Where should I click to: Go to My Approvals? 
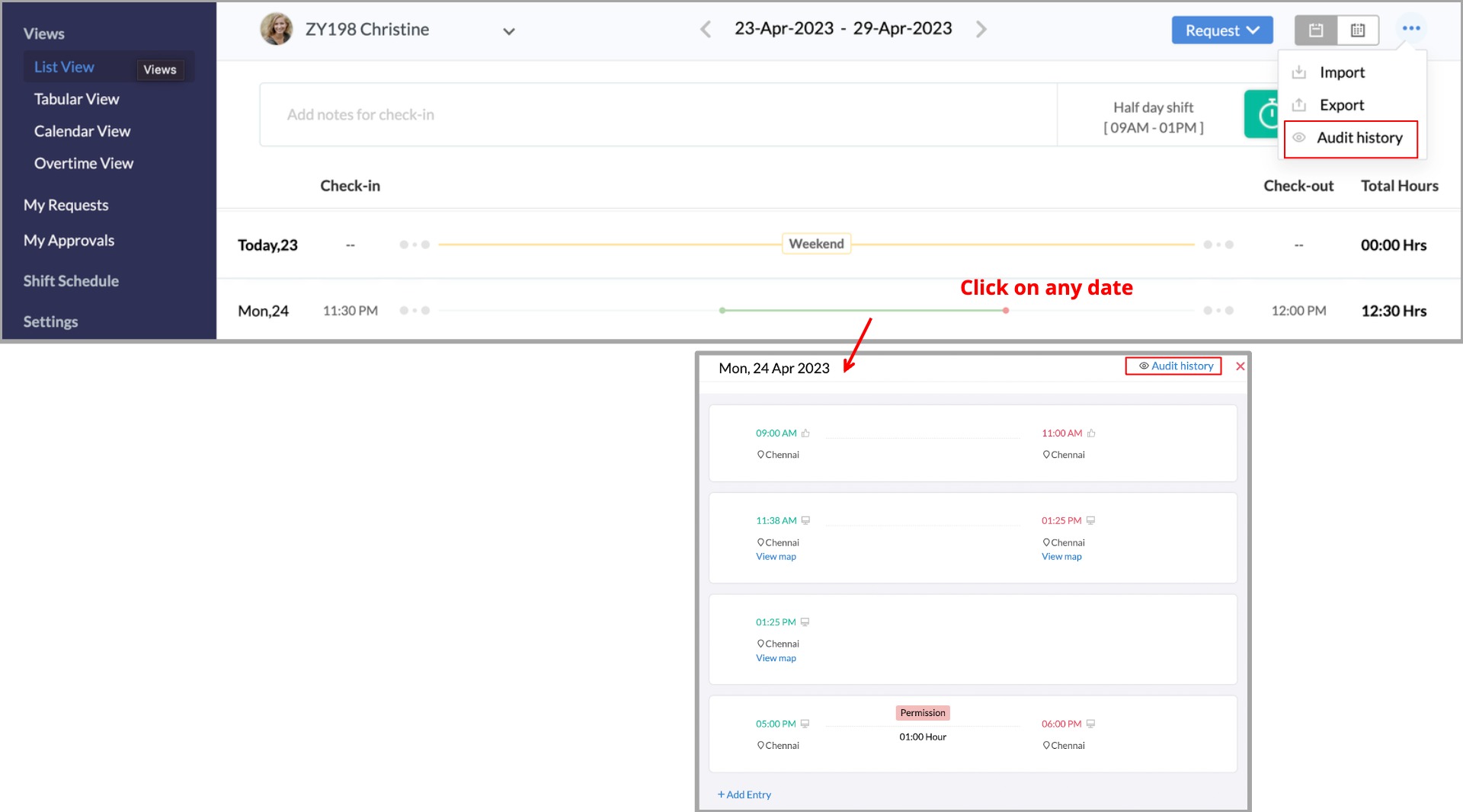pos(69,240)
